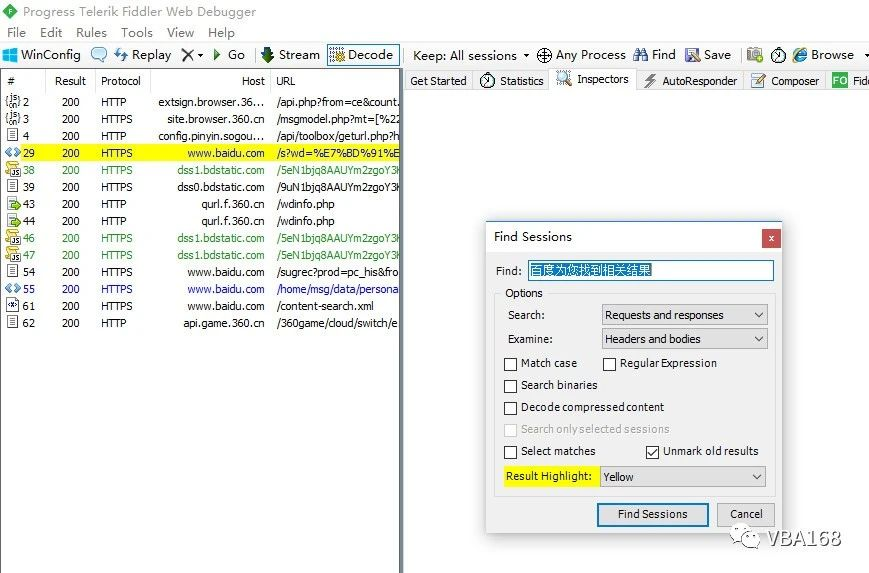Viewport: 869px width, 573px height.
Task: Switch to the Statistics tab
Action: pyautogui.click(x=511, y=81)
